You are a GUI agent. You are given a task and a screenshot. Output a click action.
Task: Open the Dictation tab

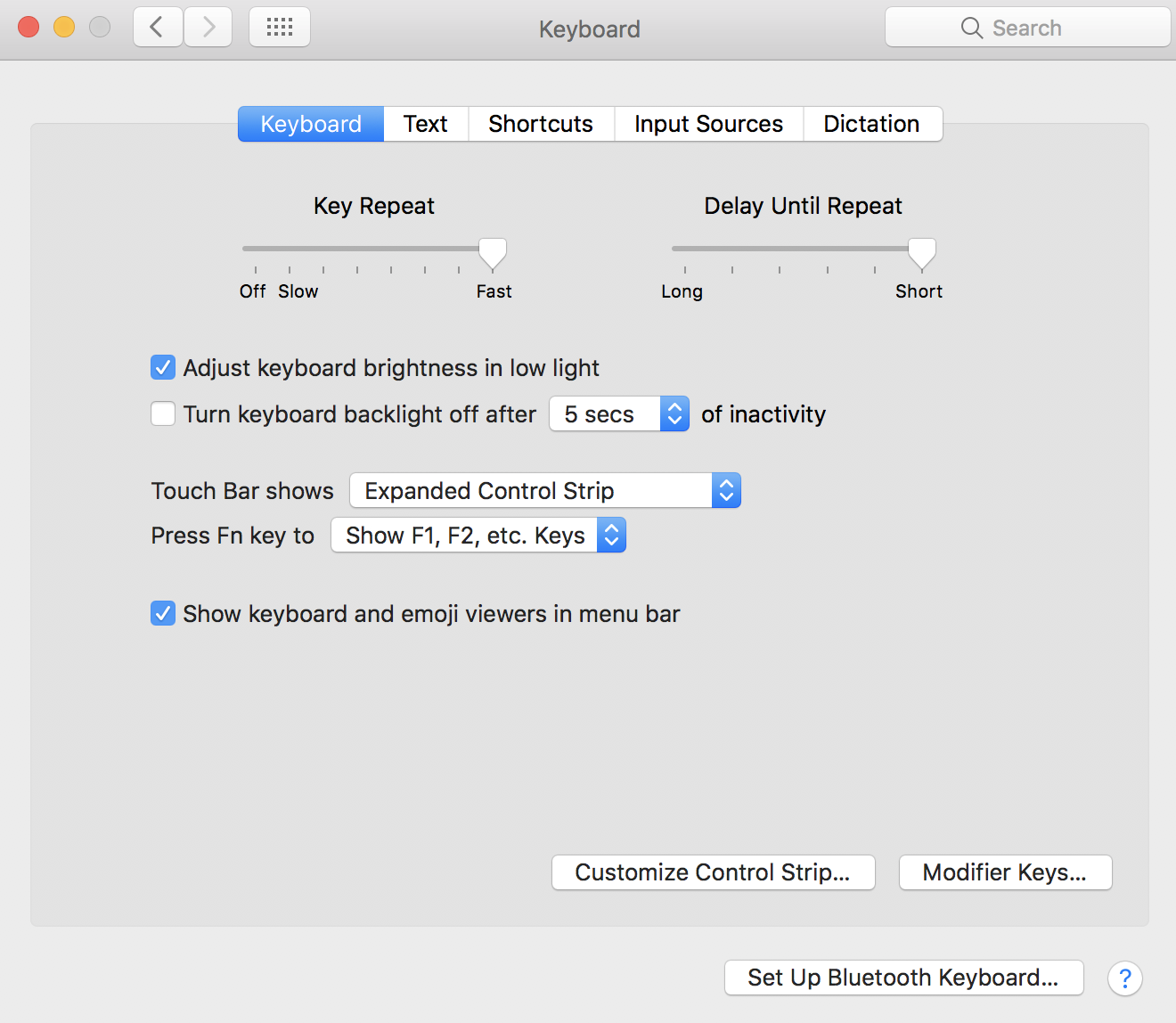pos(871,123)
